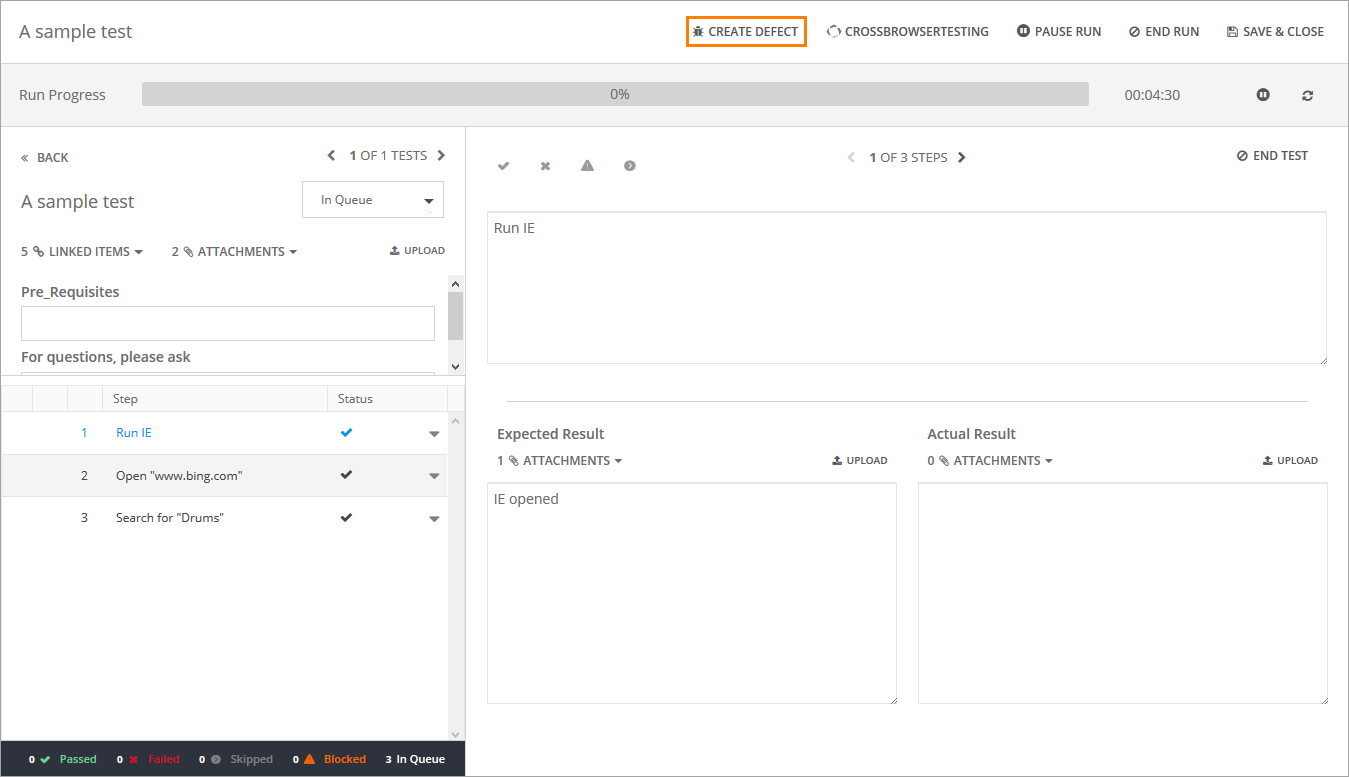Open status dropdown for Search for "Drums" step
Viewport: 1349px width, 777px height.
coord(434,519)
